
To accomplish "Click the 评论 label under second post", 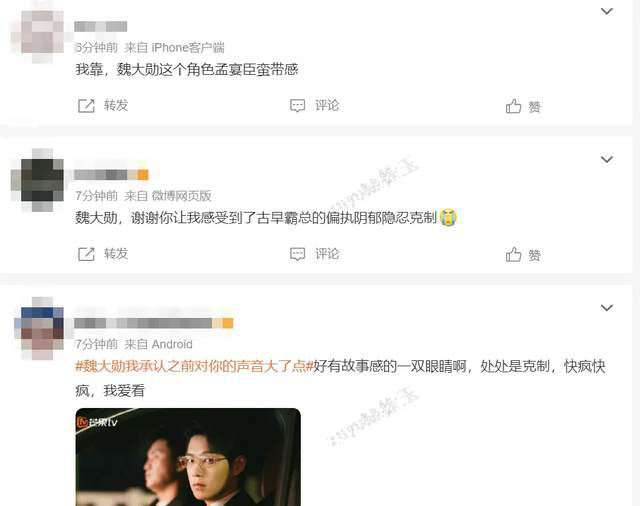I will [327, 254].
